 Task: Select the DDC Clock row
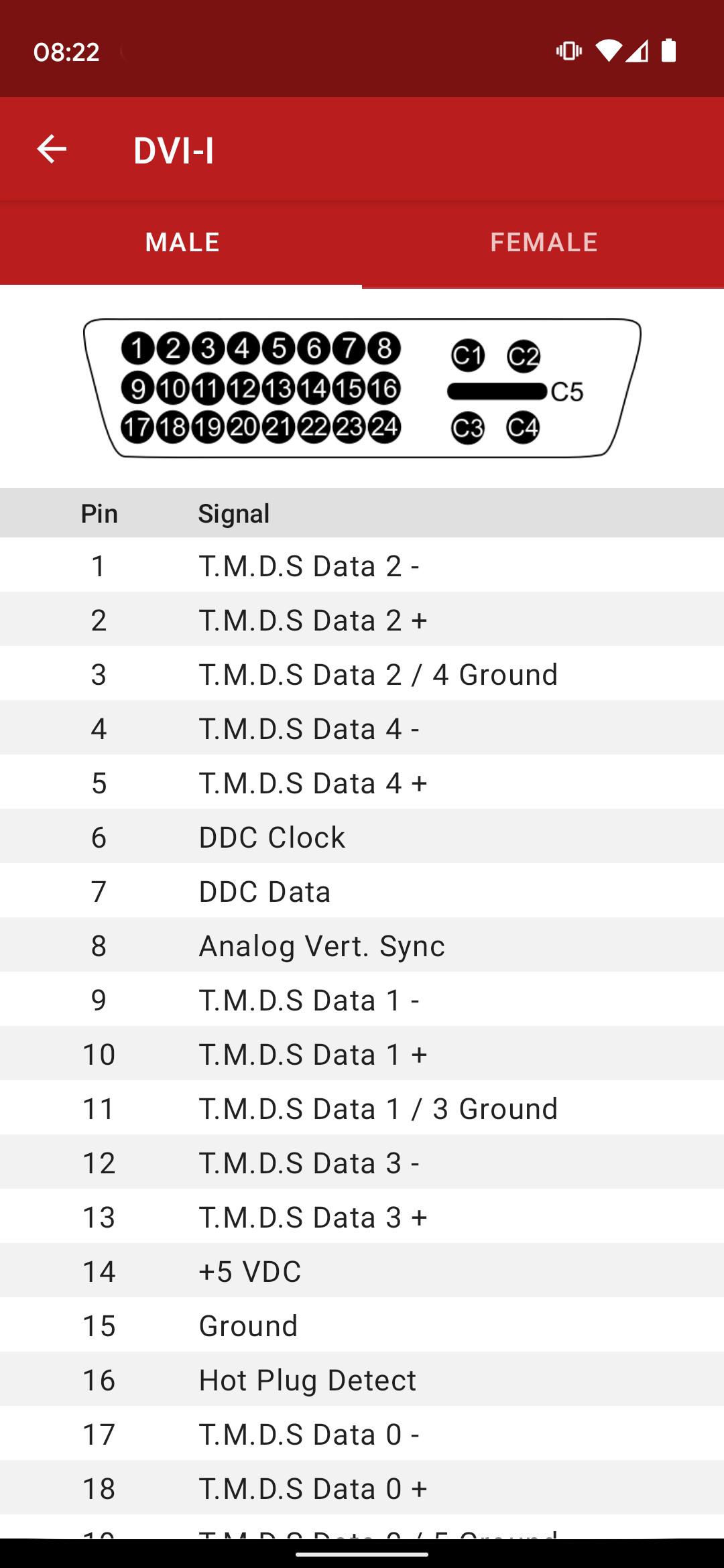pyautogui.click(x=362, y=837)
